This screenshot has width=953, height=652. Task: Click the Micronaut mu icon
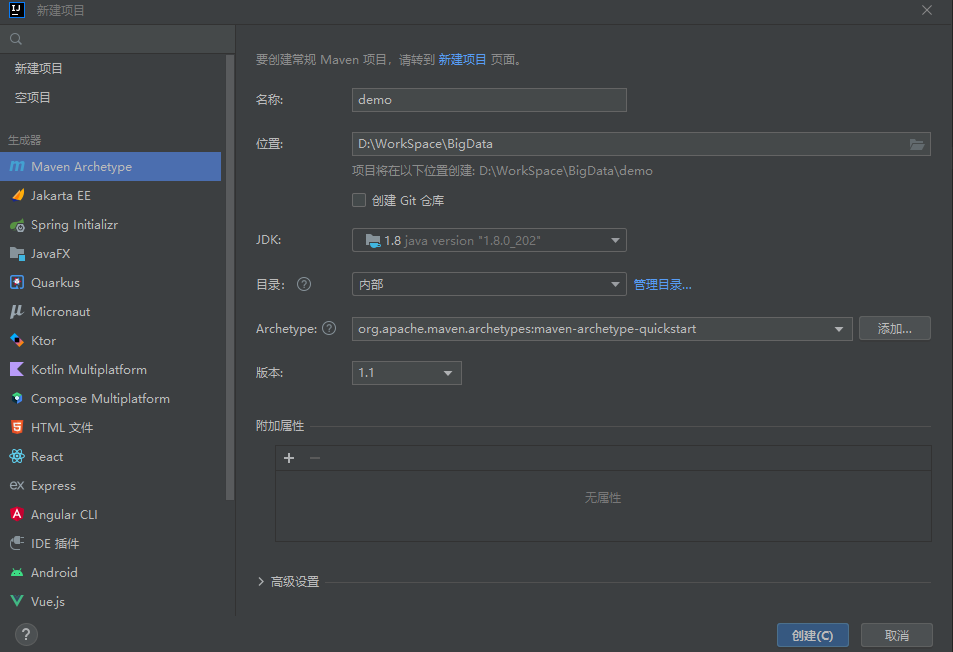coord(17,311)
